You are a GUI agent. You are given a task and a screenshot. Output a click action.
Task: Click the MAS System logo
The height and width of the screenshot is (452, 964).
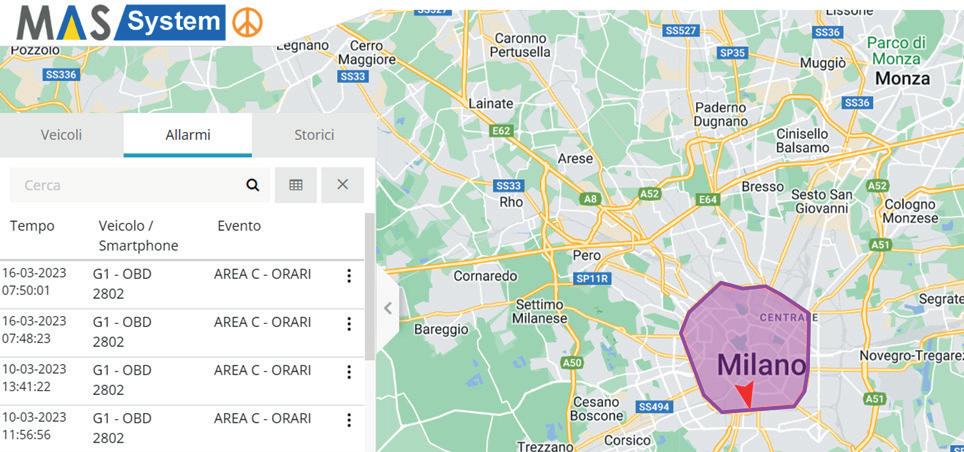(x=121, y=23)
